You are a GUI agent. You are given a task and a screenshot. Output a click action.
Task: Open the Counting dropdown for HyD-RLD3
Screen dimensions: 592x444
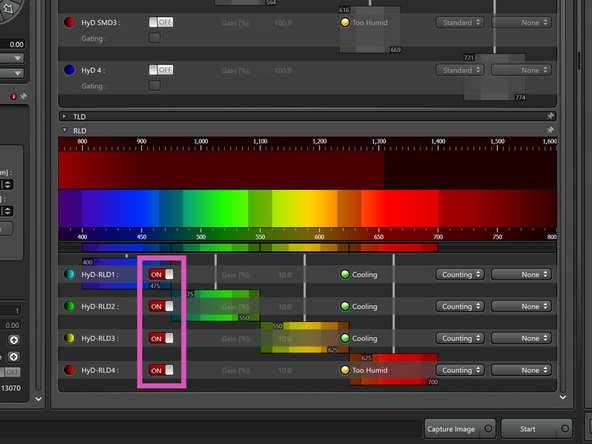point(460,338)
